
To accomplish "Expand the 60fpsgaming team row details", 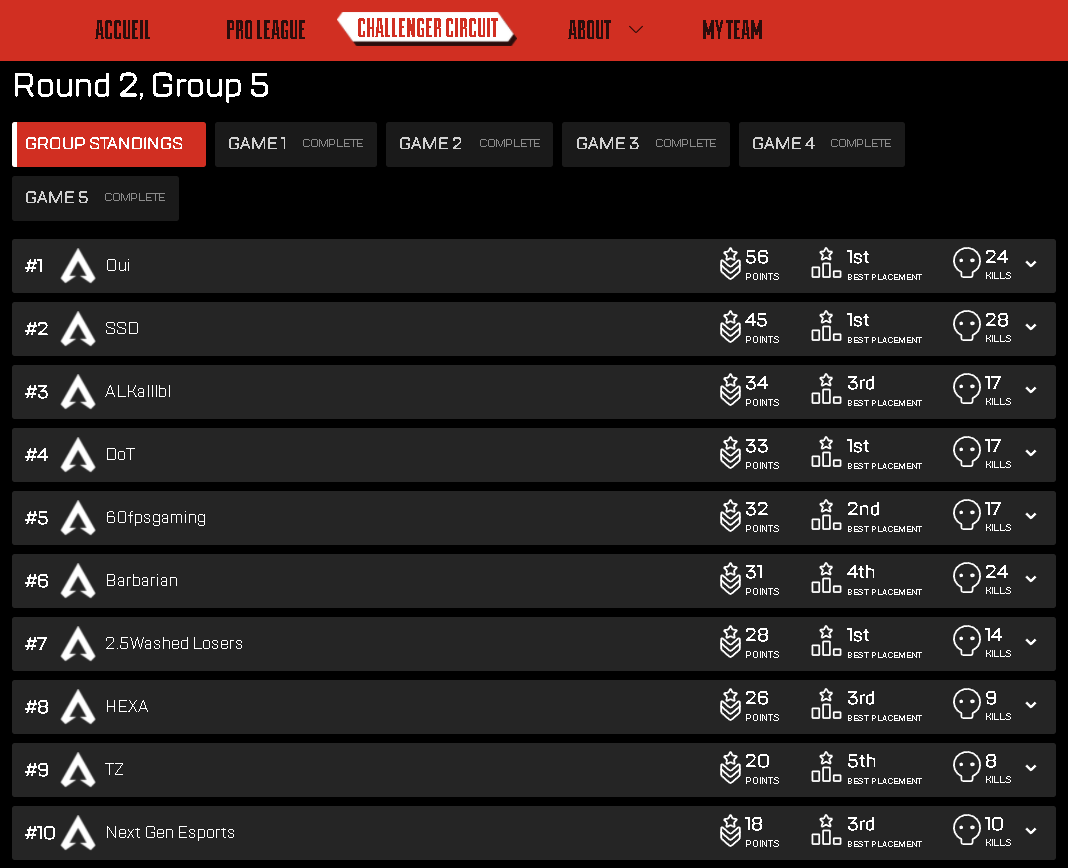I will point(1031,516).
